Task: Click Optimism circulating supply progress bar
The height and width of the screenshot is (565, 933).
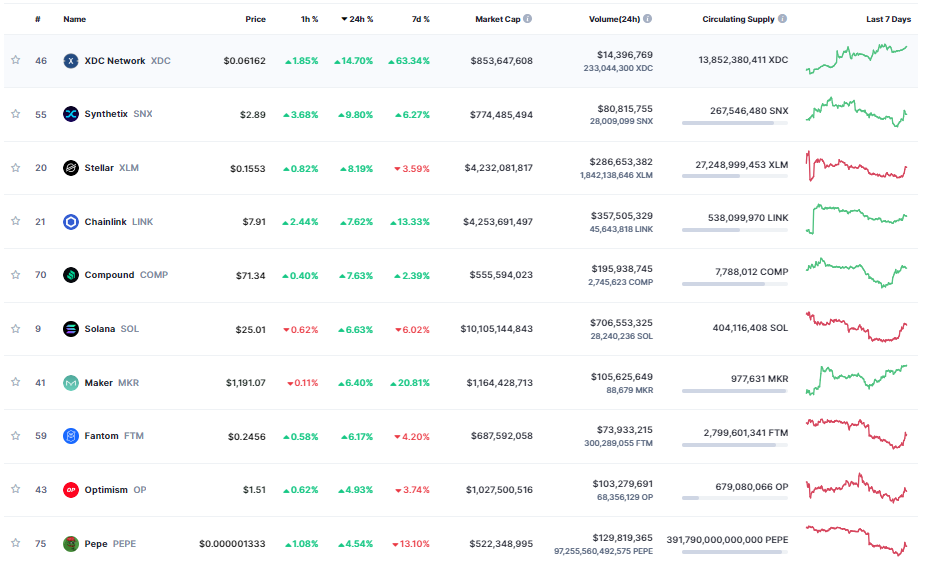Action: (x=735, y=498)
